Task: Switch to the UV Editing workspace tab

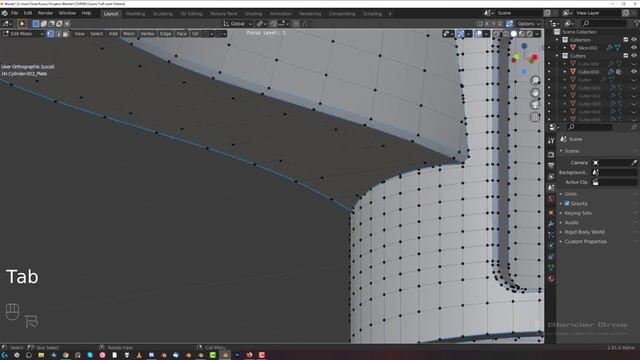Action: click(x=191, y=13)
